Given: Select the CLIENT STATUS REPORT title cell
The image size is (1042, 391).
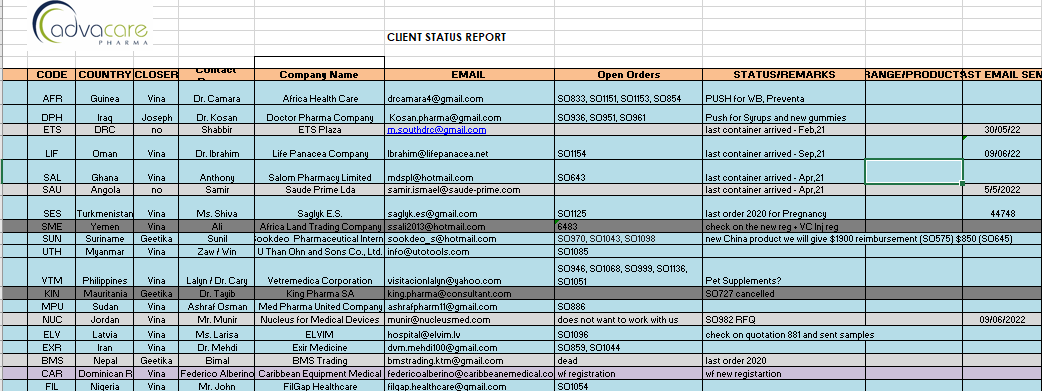Looking at the screenshot, I should pos(447,37).
